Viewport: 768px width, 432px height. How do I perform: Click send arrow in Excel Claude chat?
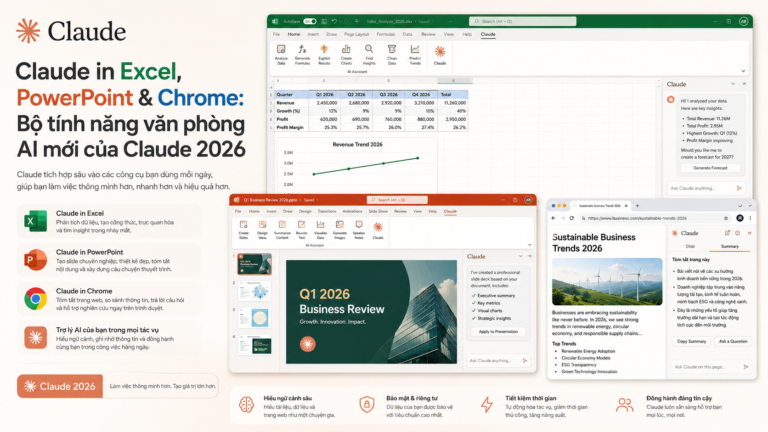[x=739, y=188]
